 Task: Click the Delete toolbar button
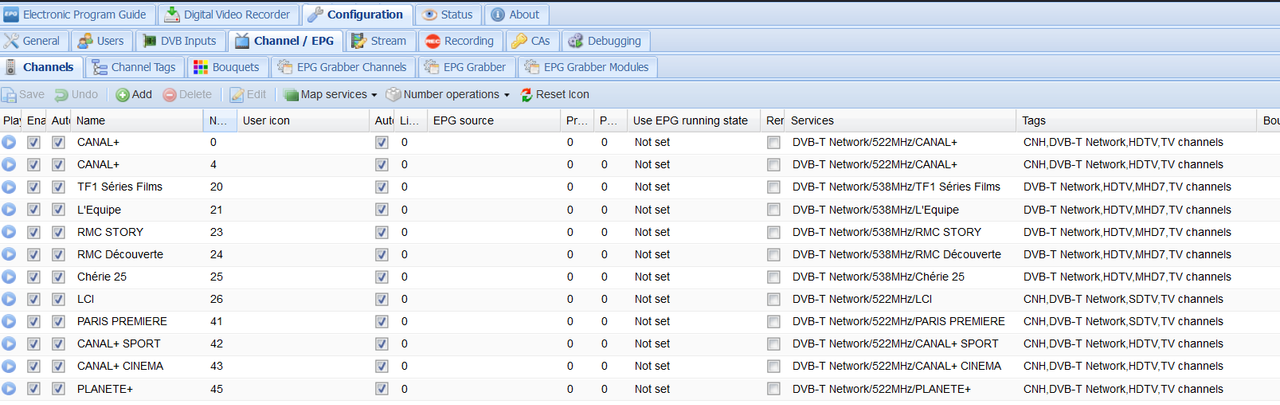click(x=187, y=94)
